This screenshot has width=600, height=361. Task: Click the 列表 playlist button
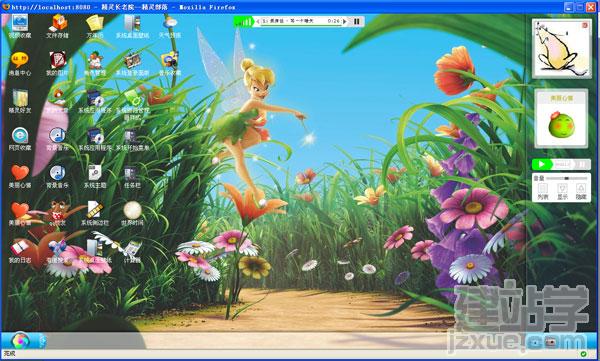point(543,191)
